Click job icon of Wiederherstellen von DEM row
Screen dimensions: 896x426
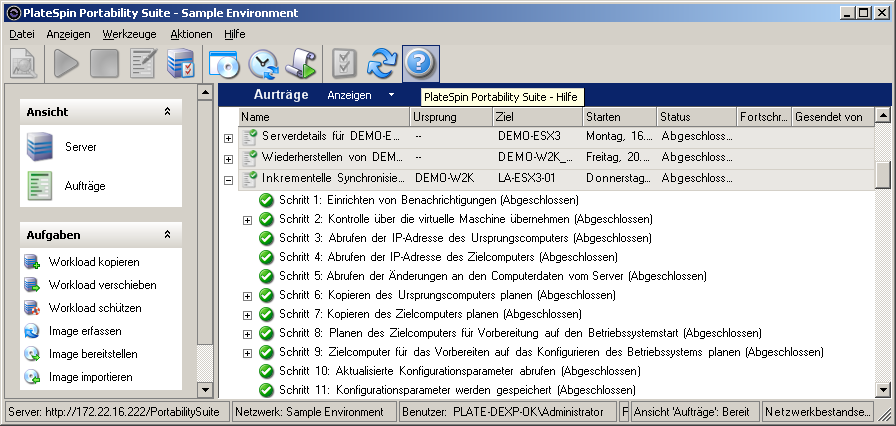250,158
